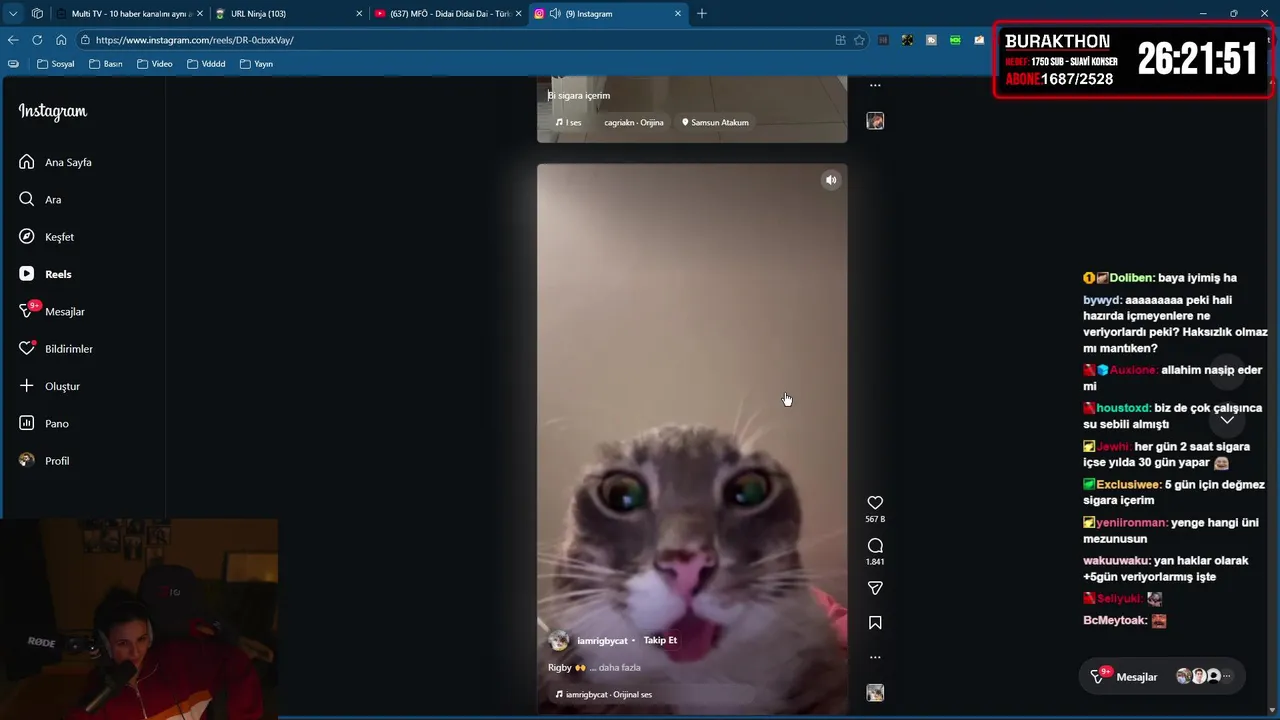Mute the Instagram tab audio icon
This screenshot has height=720, width=1280.
(555, 14)
